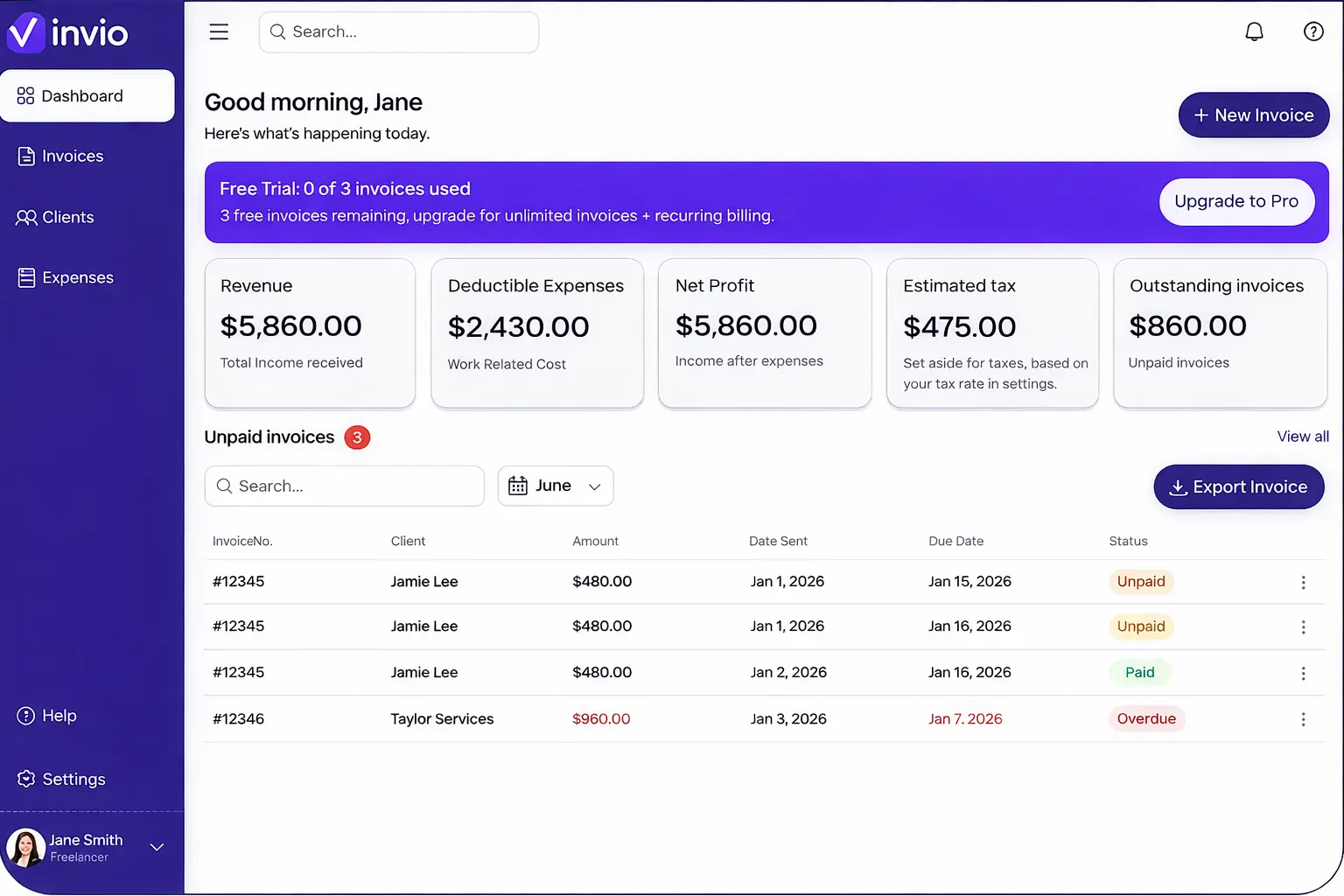1344x896 pixels.
Task: Open the Help section in sidebar
Action: pos(59,716)
